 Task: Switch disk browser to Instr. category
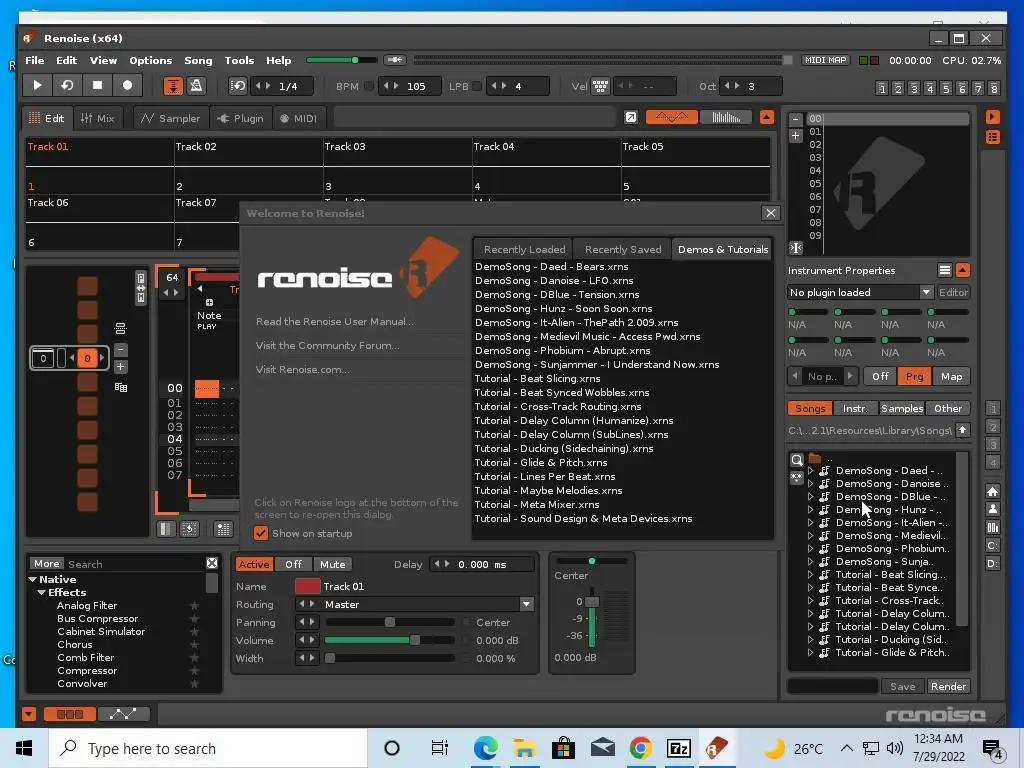click(855, 408)
